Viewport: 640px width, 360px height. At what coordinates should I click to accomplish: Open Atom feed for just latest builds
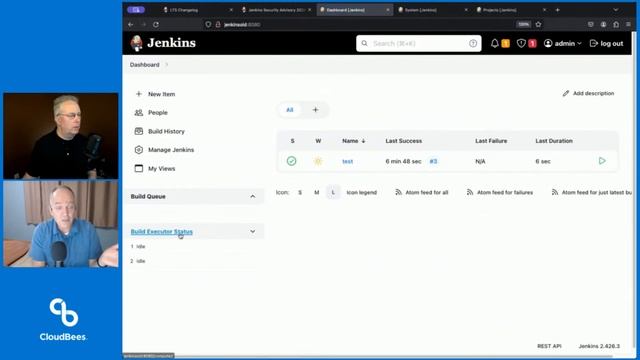[x=592, y=192]
